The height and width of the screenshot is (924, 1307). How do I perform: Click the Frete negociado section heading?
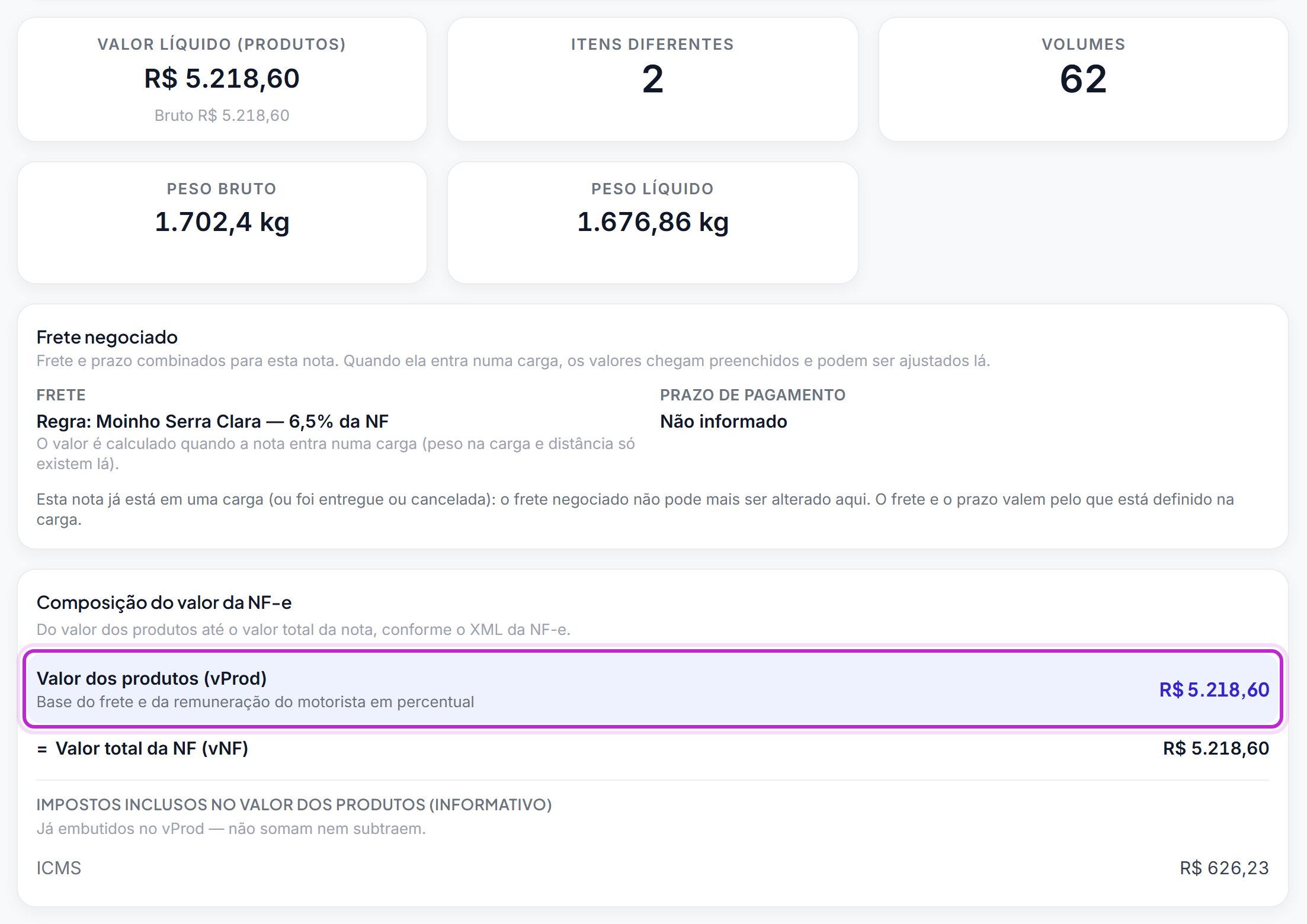[x=107, y=337]
